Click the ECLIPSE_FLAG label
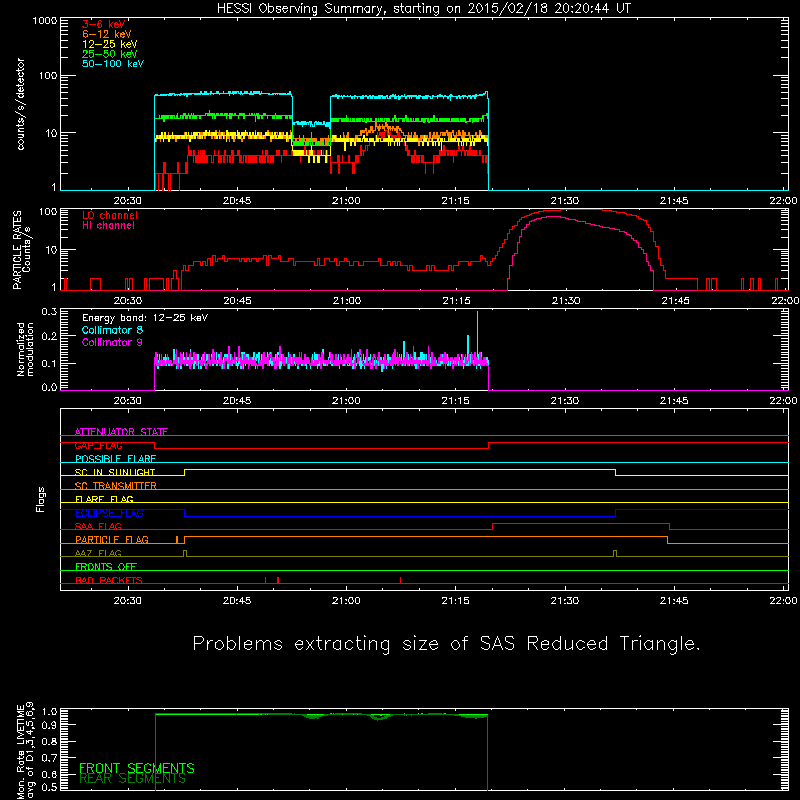Screen dimensions: 800x800 109,513
